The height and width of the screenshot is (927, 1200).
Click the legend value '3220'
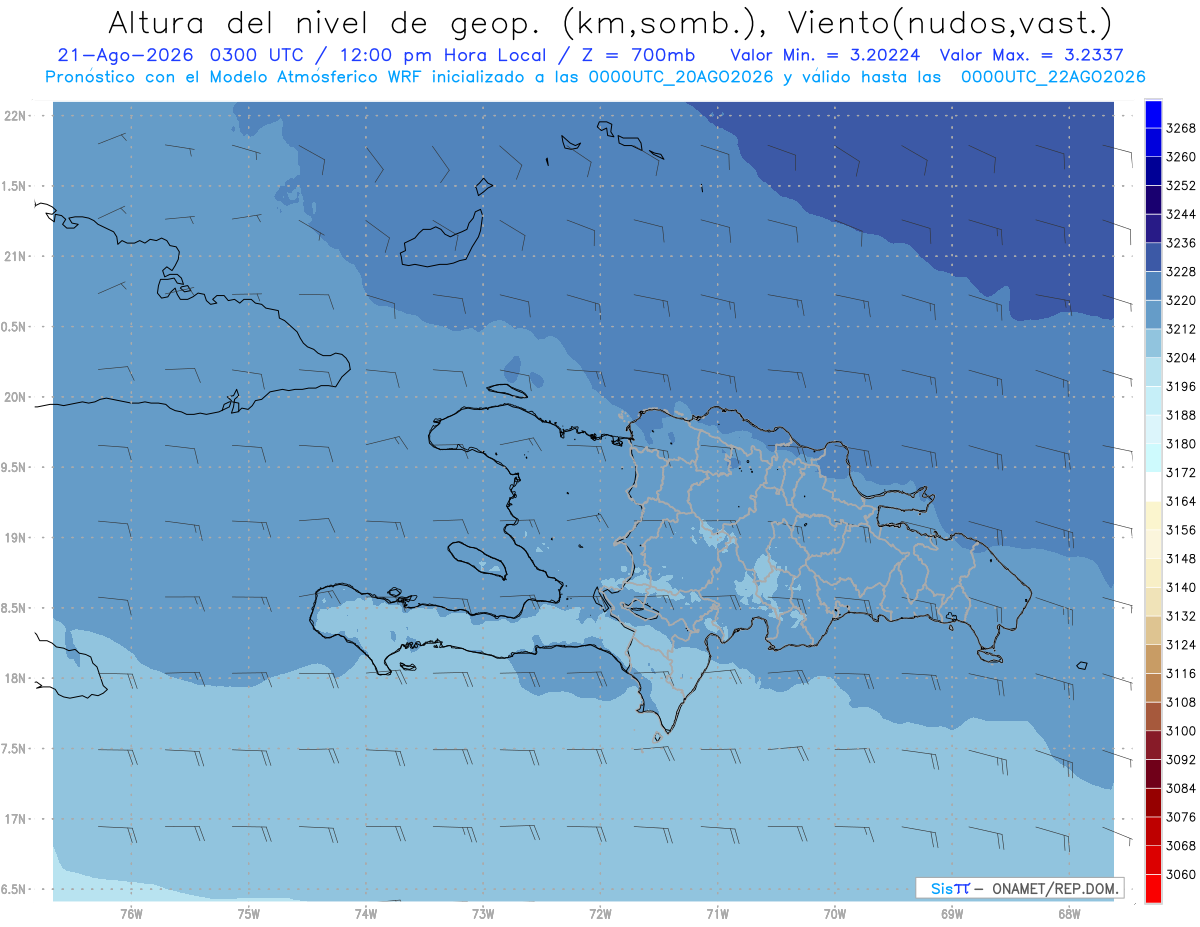(1181, 300)
